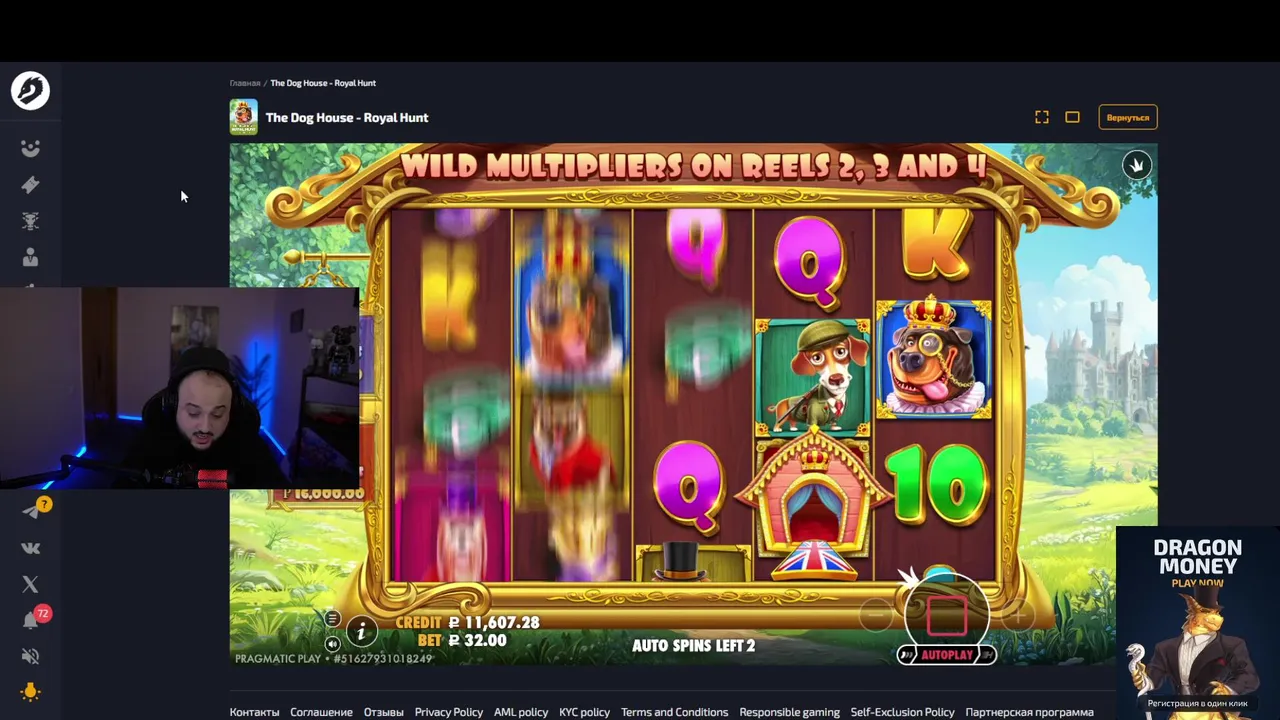Stop auto spins with red square button
Image resolution: width=1280 pixels, height=720 pixels.
tap(946, 615)
